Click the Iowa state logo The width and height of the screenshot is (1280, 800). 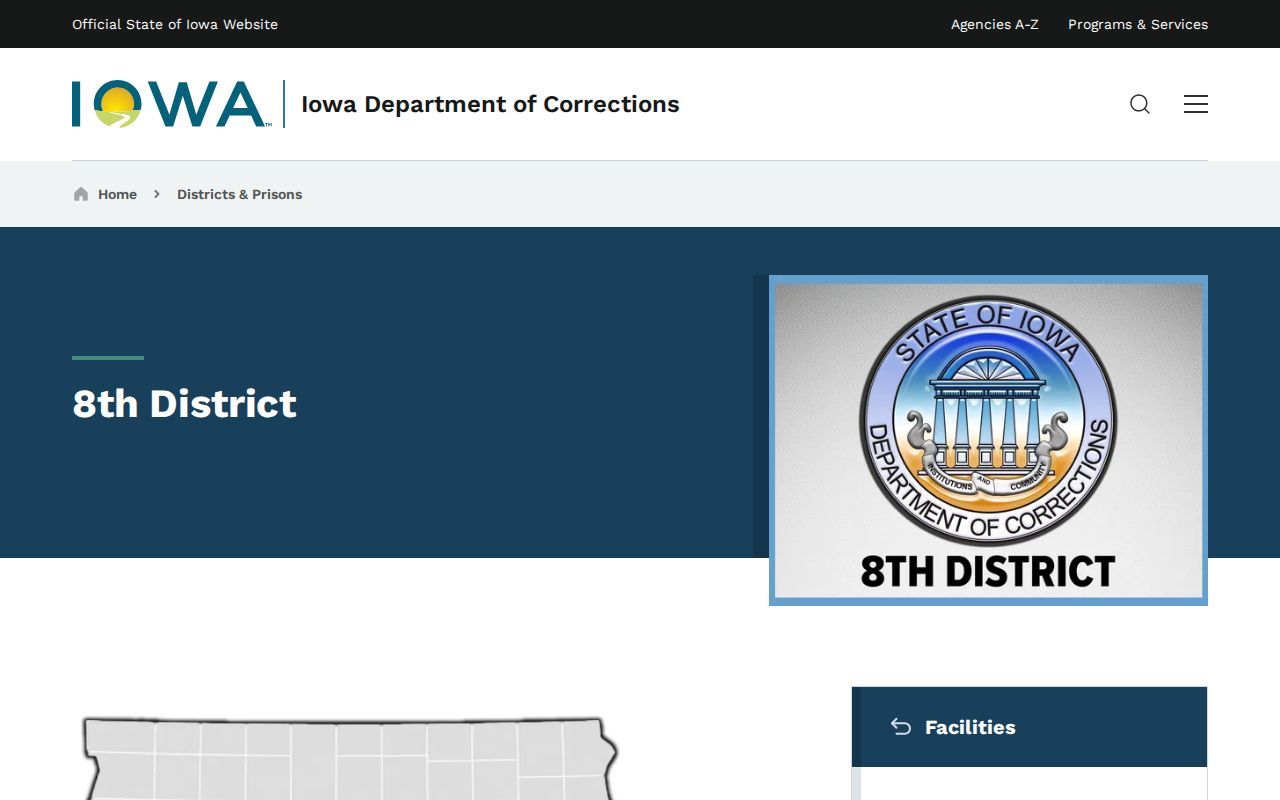tap(171, 104)
